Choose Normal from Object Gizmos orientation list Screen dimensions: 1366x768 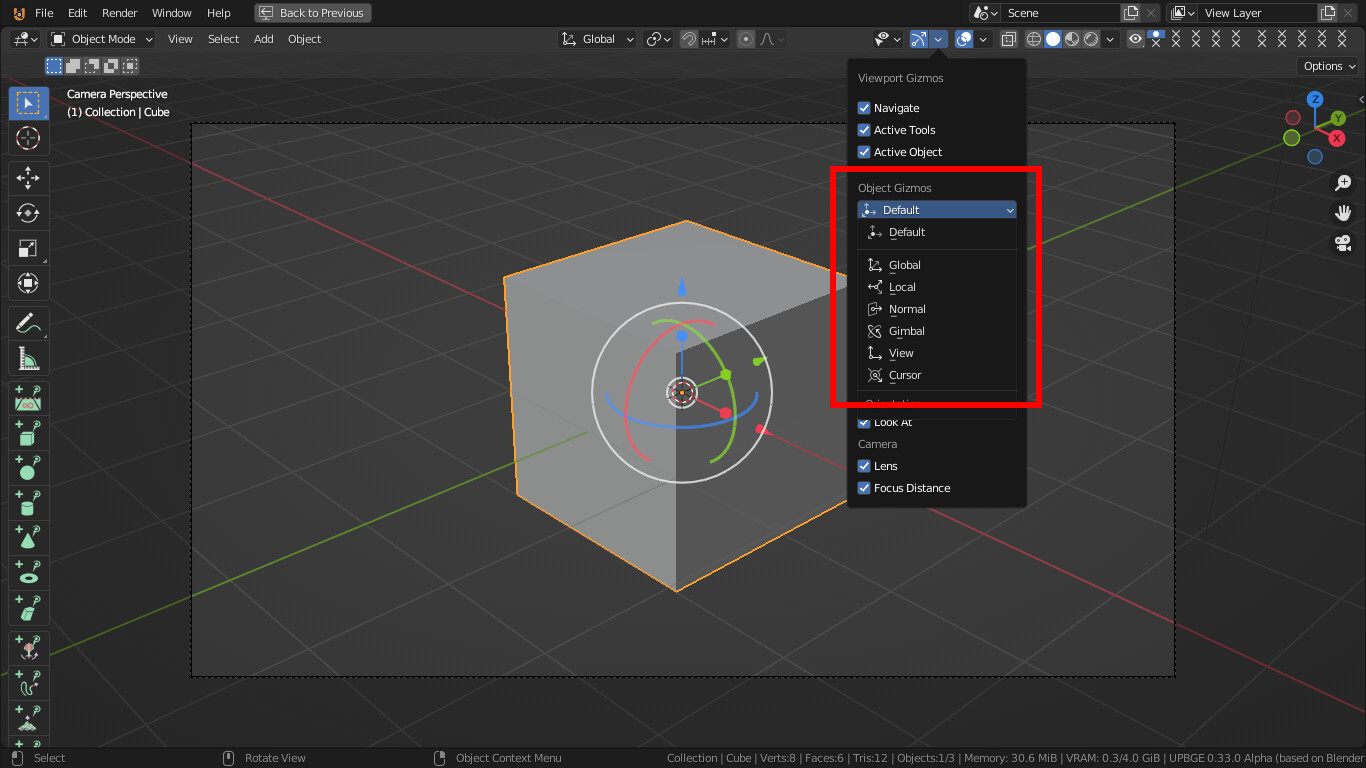pos(906,309)
